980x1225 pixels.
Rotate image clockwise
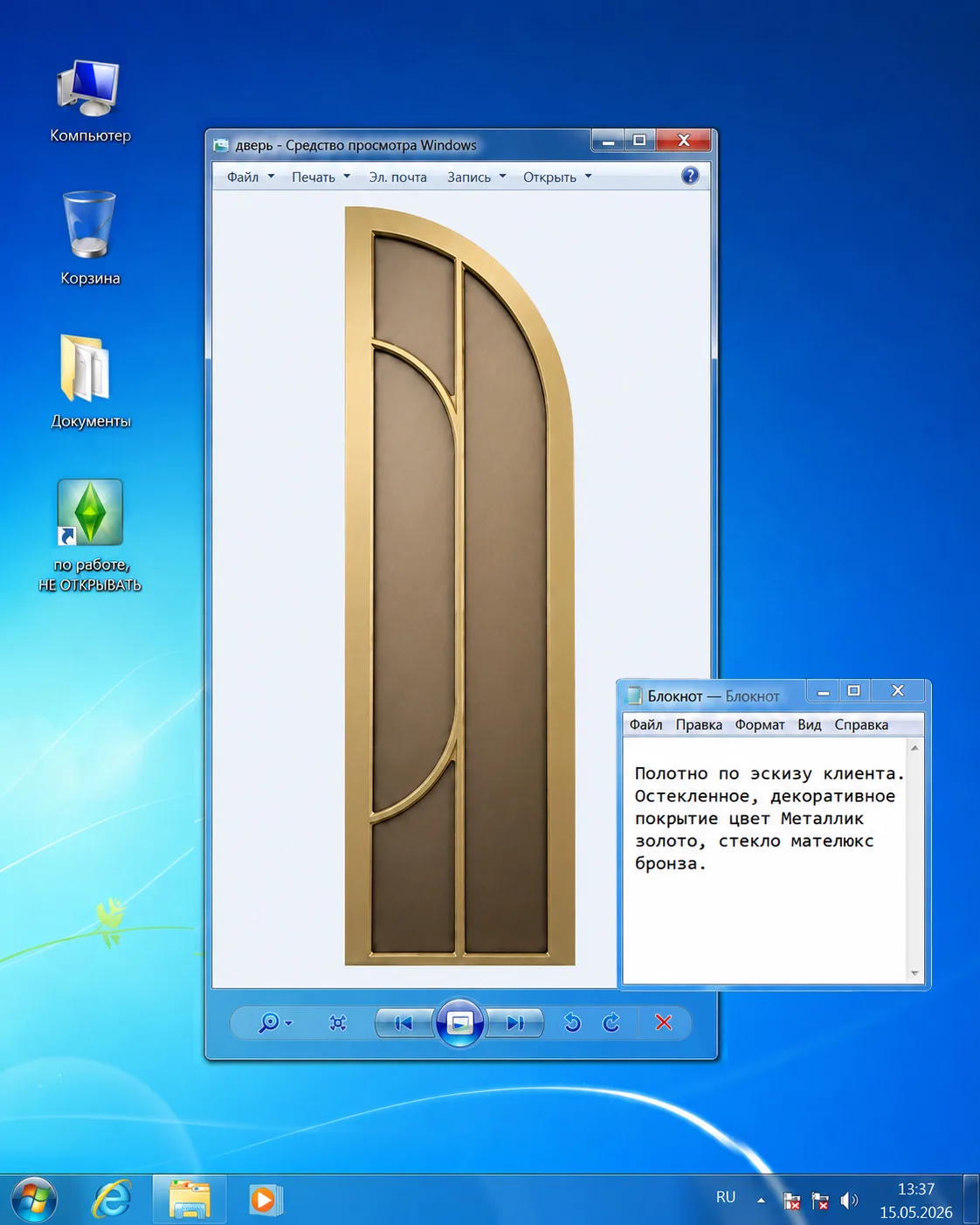point(611,1022)
